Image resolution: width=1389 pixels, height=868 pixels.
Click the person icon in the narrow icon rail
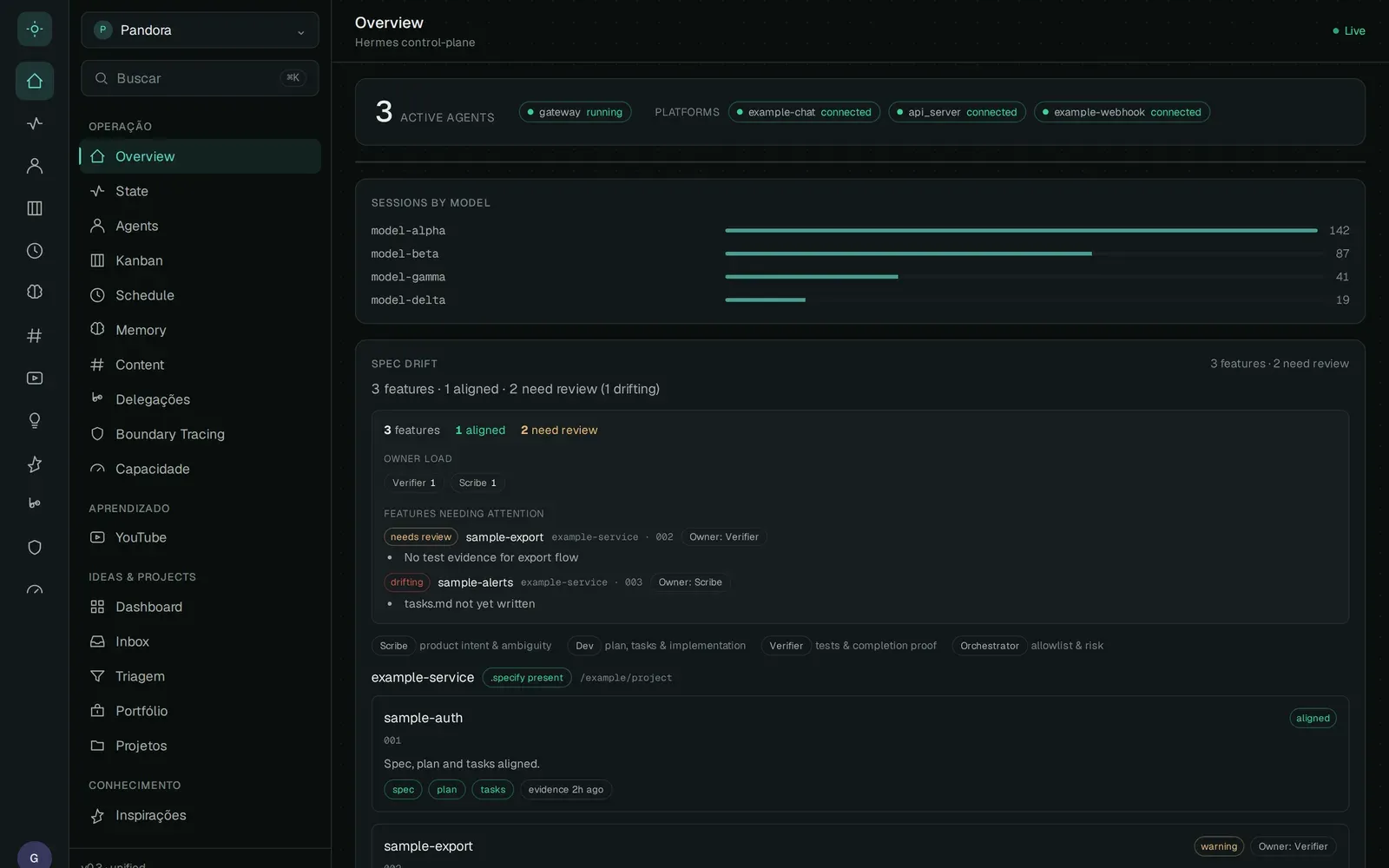(x=35, y=166)
